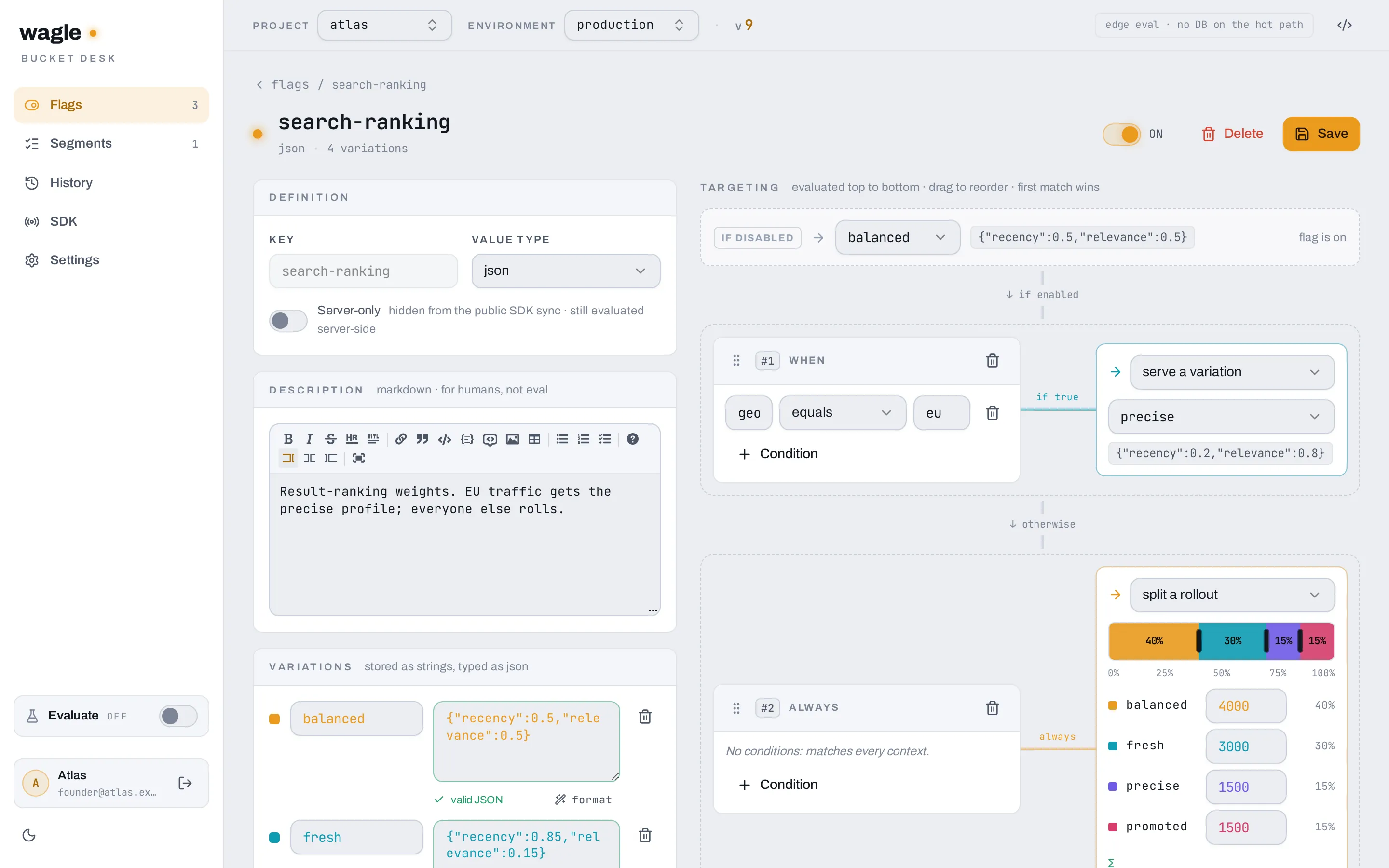Add a Condition to rule #2
Viewport: 1389px width, 868px height.
tap(778, 785)
